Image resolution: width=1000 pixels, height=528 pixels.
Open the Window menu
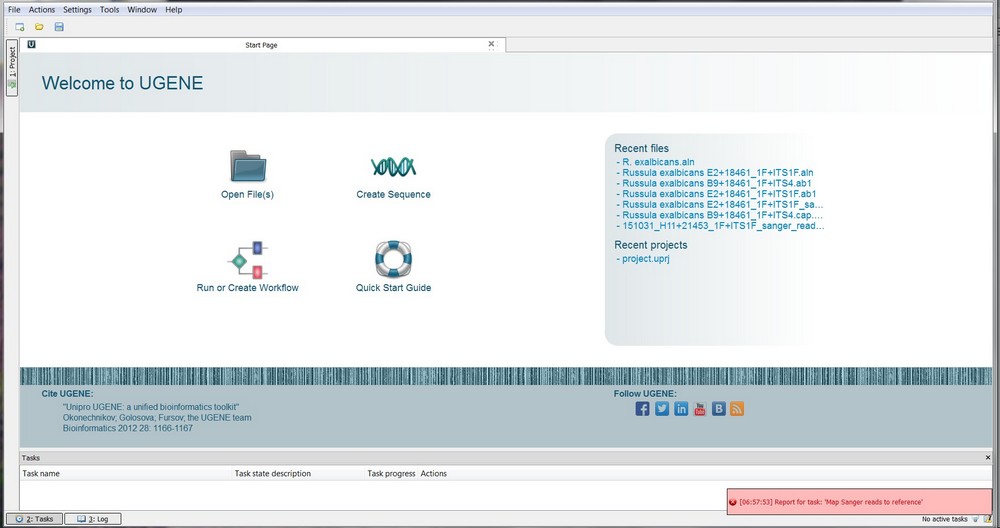coord(142,10)
